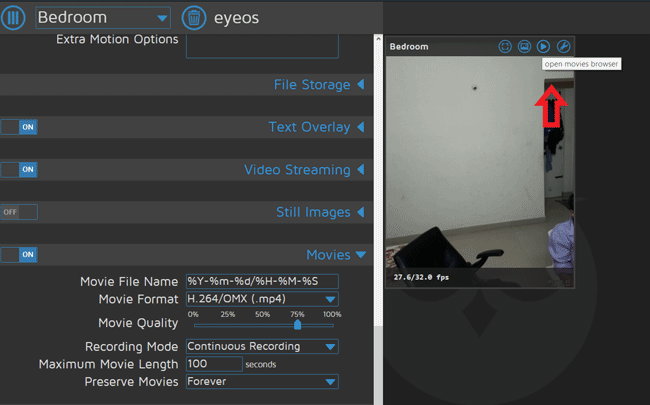Click the Maximum Movie Length label
The image size is (650, 405).
108,364
